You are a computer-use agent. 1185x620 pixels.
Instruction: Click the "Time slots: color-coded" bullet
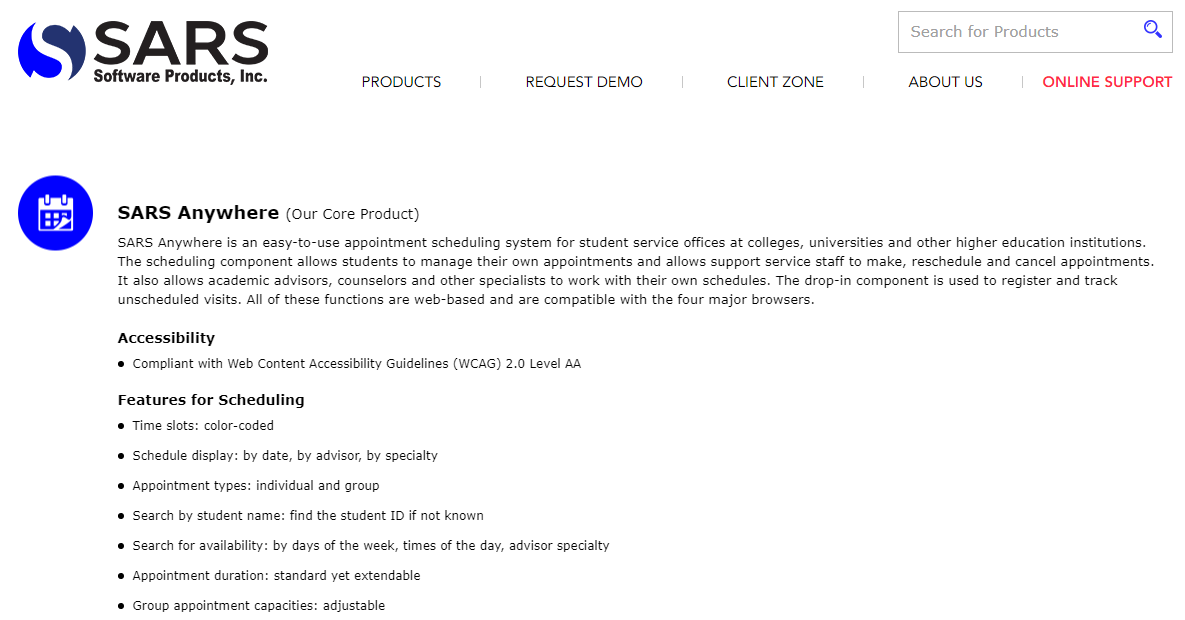(x=203, y=426)
